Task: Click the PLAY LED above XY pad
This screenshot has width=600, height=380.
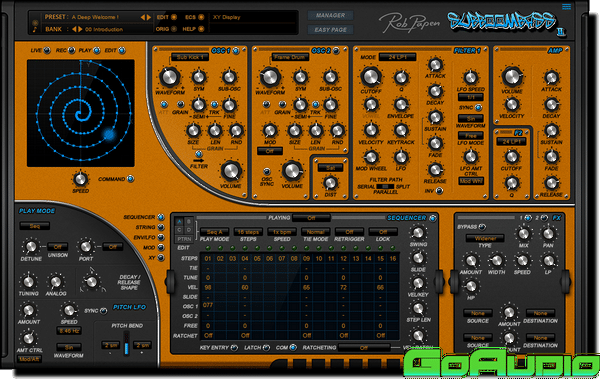Action: 97,50
